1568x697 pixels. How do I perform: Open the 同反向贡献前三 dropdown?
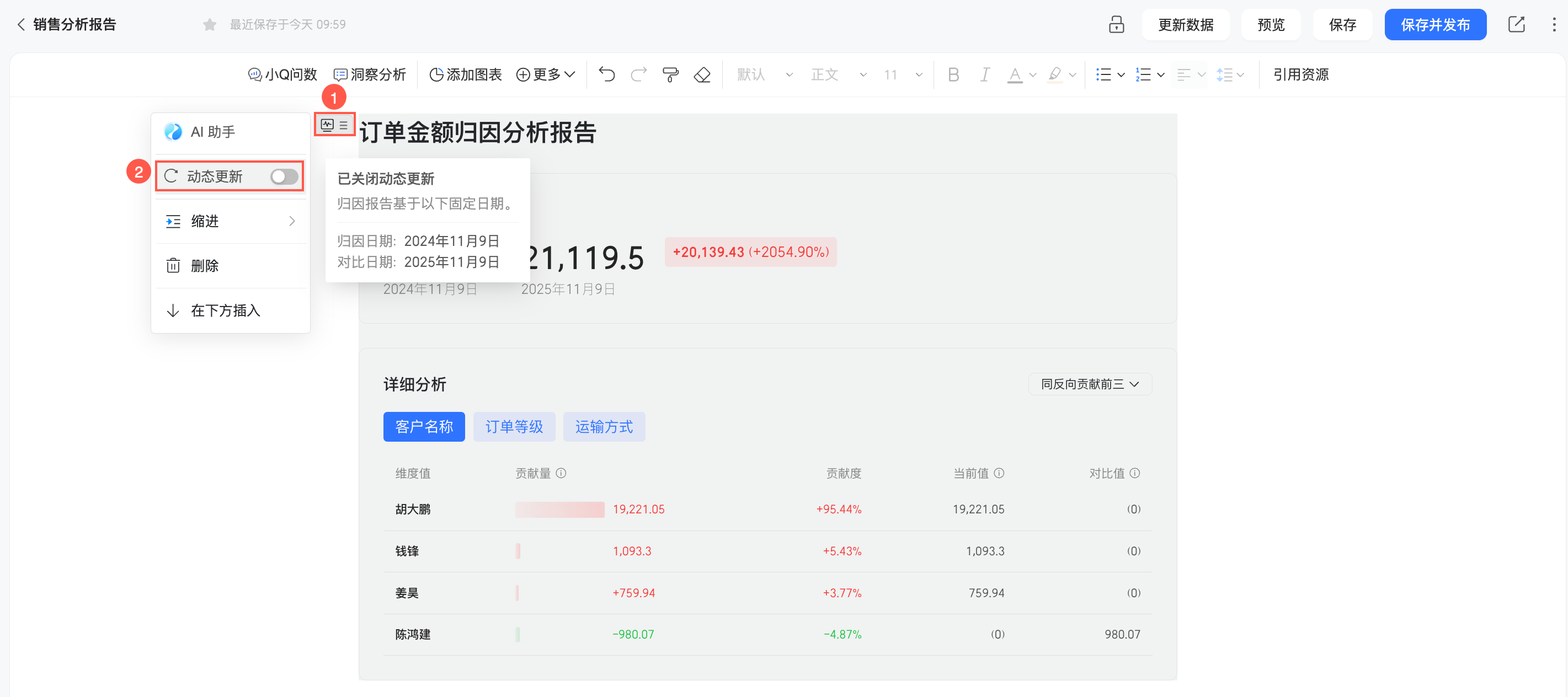point(1090,384)
